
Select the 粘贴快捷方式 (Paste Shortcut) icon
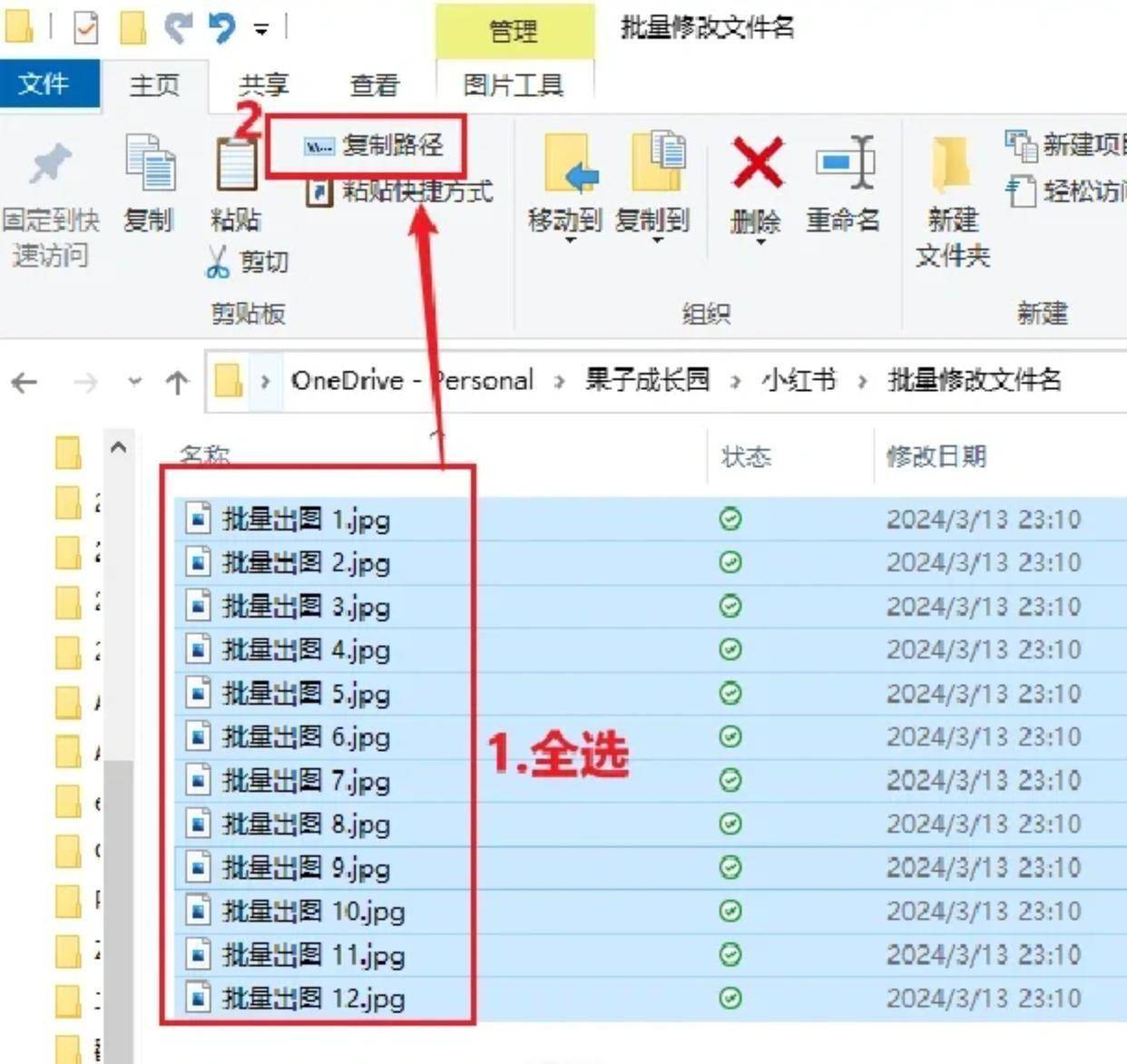point(319,192)
